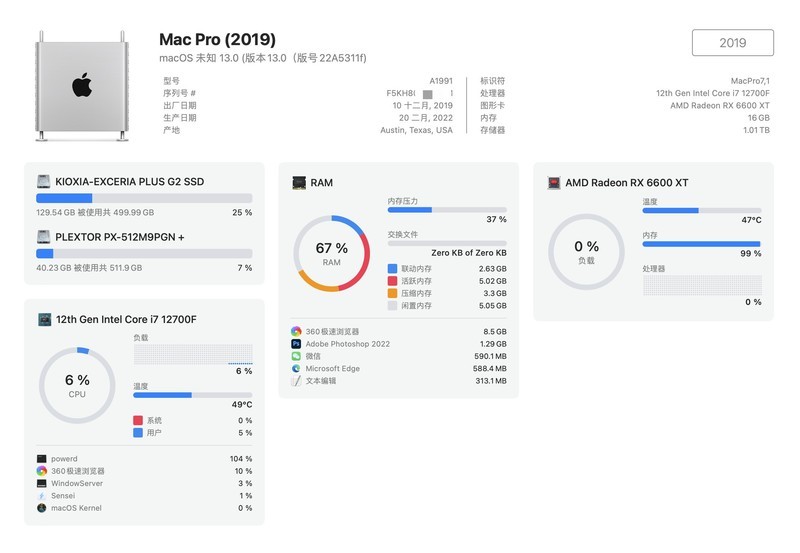This screenshot has width=800, height=553.
Task: Click the 12th Gen Intel Core CPU icon
Action: 45,319
